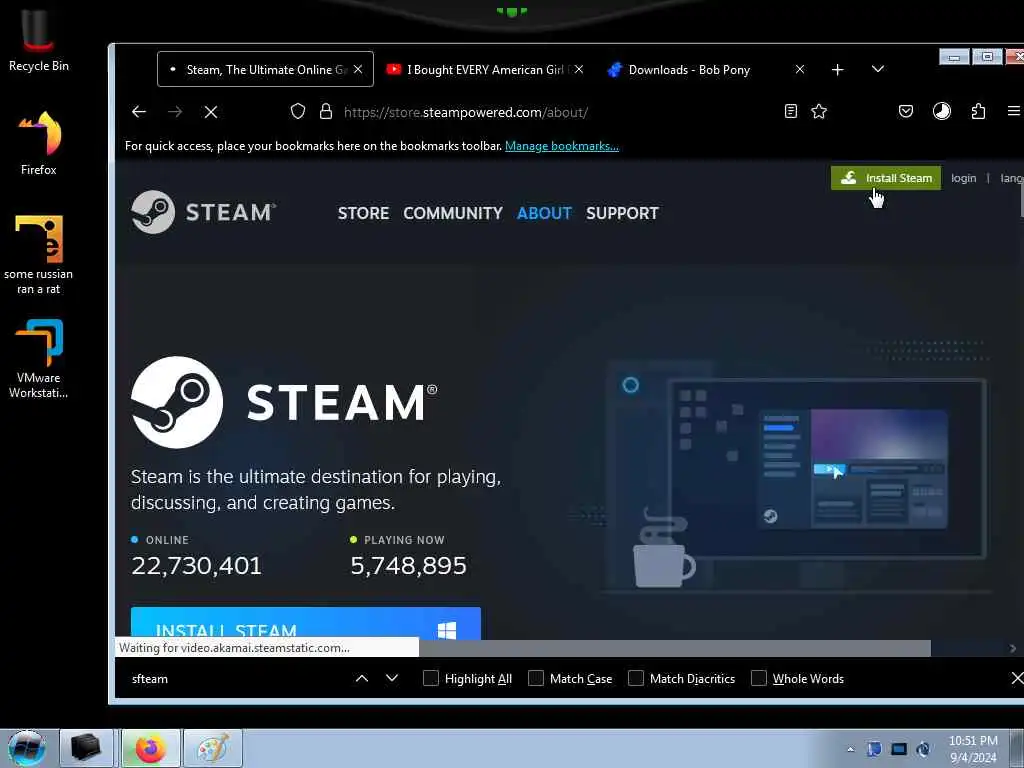Toggle reader view icon in address bar
This screenshot has height=768, width=1024.
791,111
